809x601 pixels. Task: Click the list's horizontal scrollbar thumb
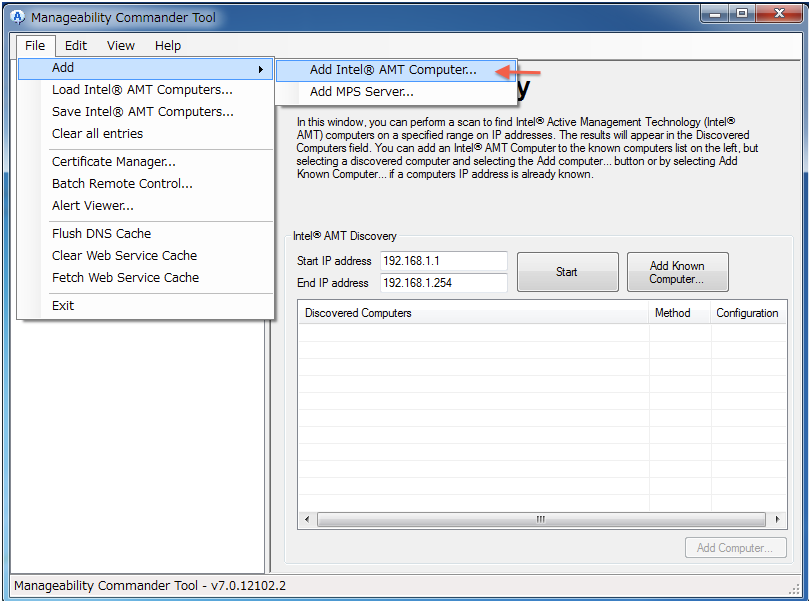pyautogui.click(x=541, y=519)
